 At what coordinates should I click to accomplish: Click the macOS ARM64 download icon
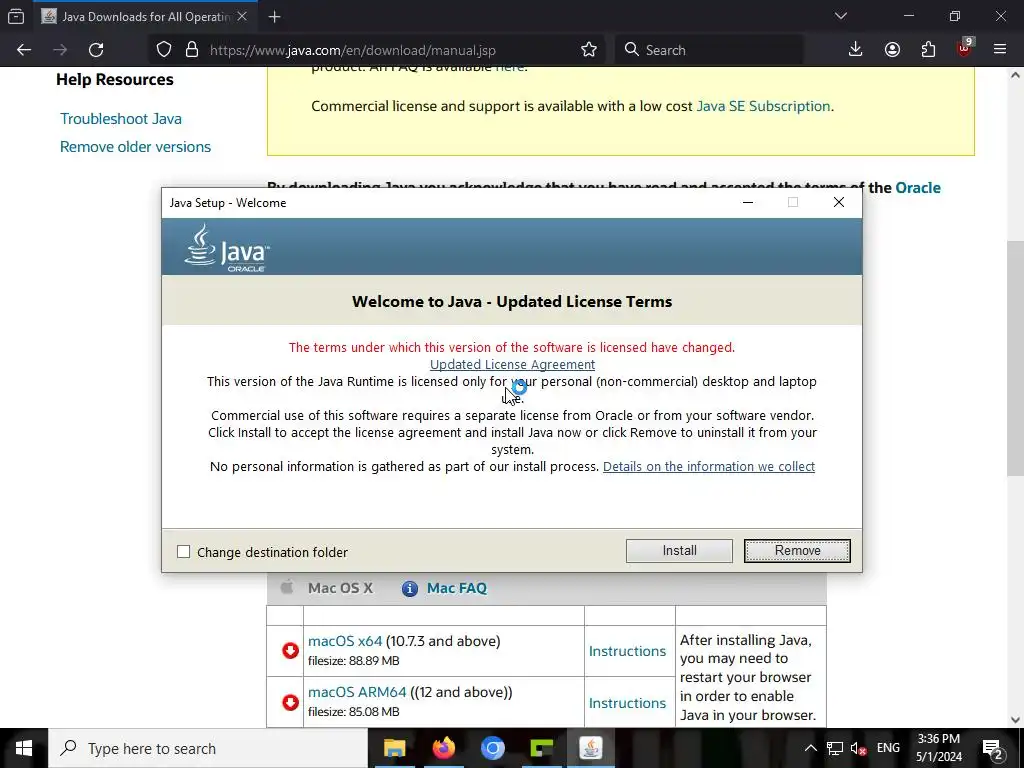[290, 702]
